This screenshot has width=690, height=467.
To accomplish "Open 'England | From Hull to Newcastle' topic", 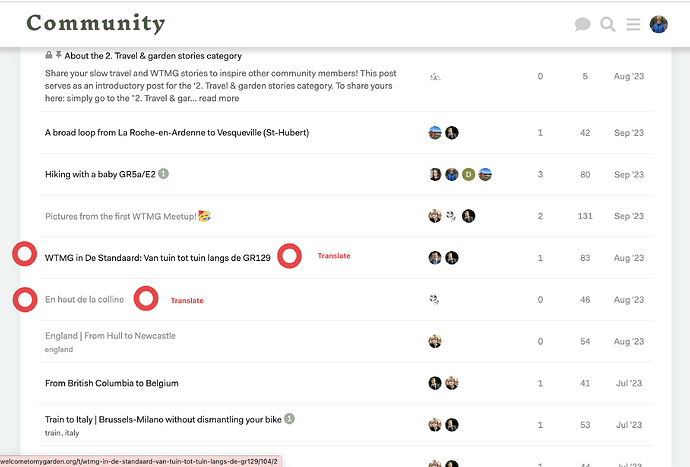I will click(x=110, y=336).
